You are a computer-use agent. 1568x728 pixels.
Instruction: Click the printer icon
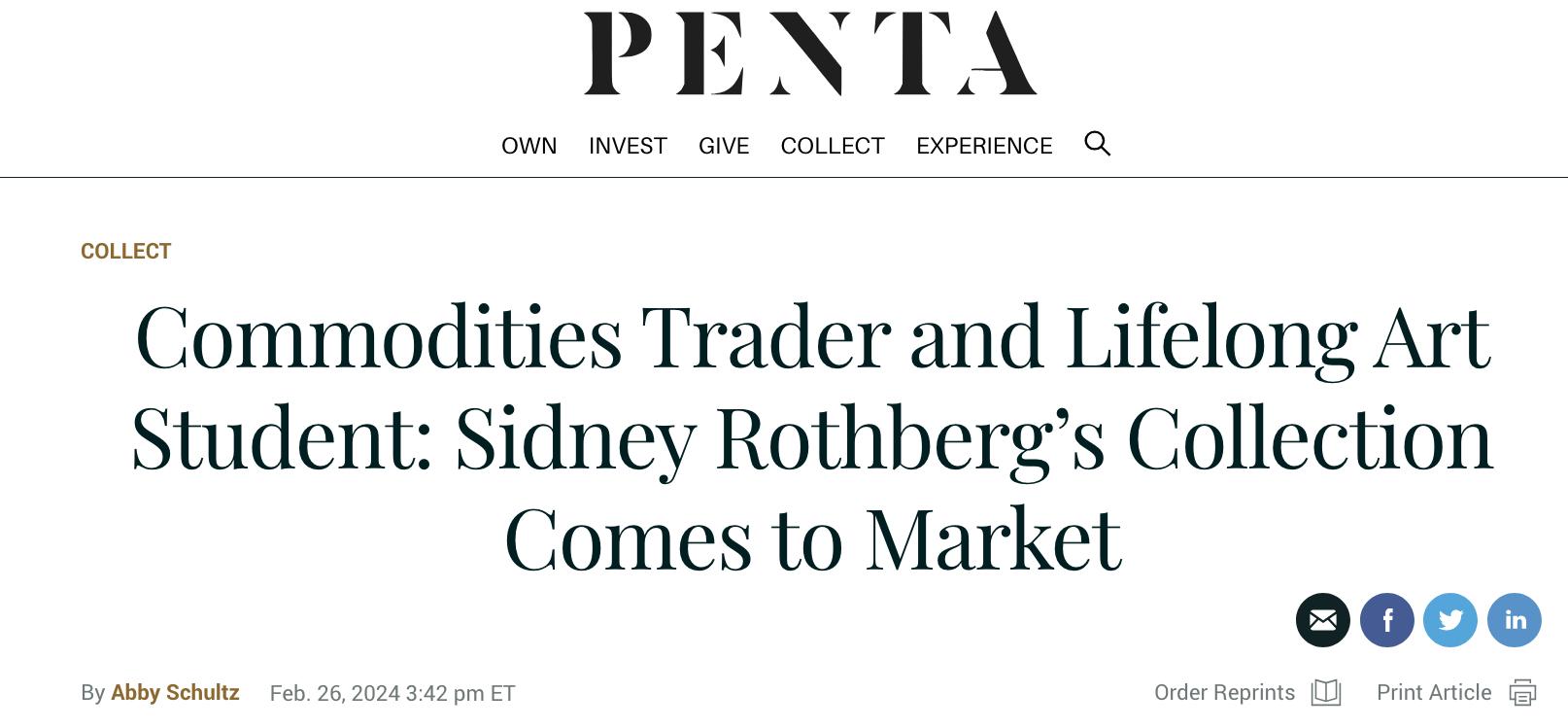pyautogui.click(x=1522, y=692)
